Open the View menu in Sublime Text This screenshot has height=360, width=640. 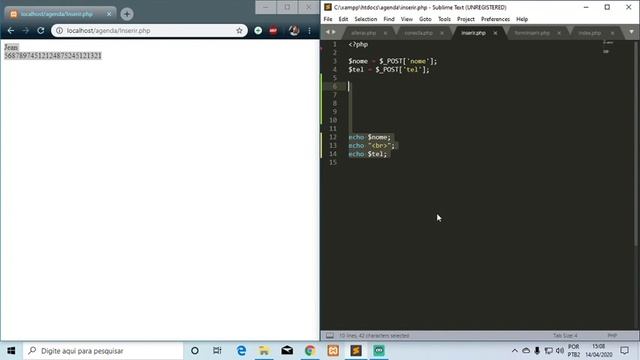coord(407,19)
